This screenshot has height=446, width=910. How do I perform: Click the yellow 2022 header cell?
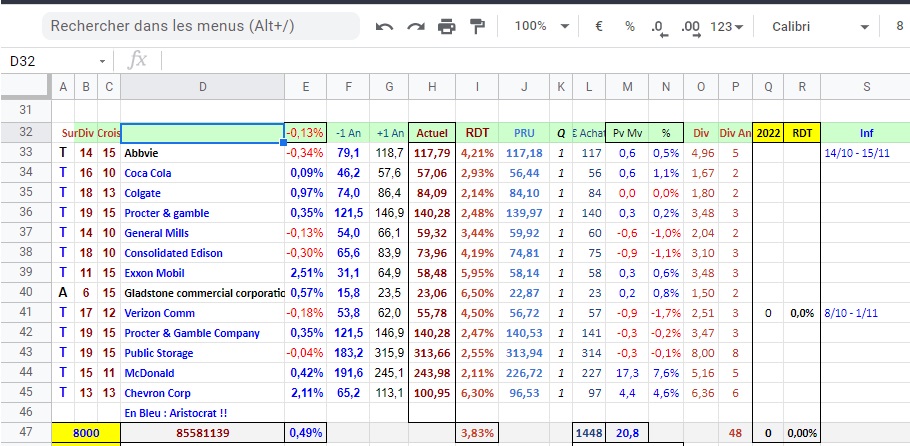pyautogui.click(x=768, y=133)
